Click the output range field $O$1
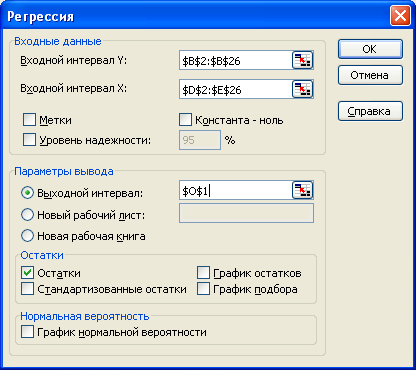416x370 pixels. tap(236, 190)
